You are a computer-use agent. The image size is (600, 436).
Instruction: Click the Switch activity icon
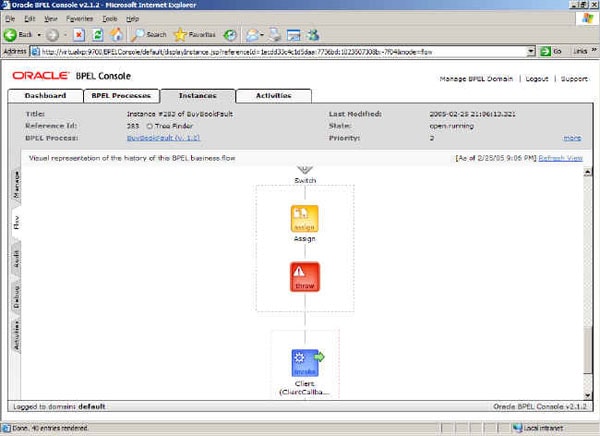[305, 170]
